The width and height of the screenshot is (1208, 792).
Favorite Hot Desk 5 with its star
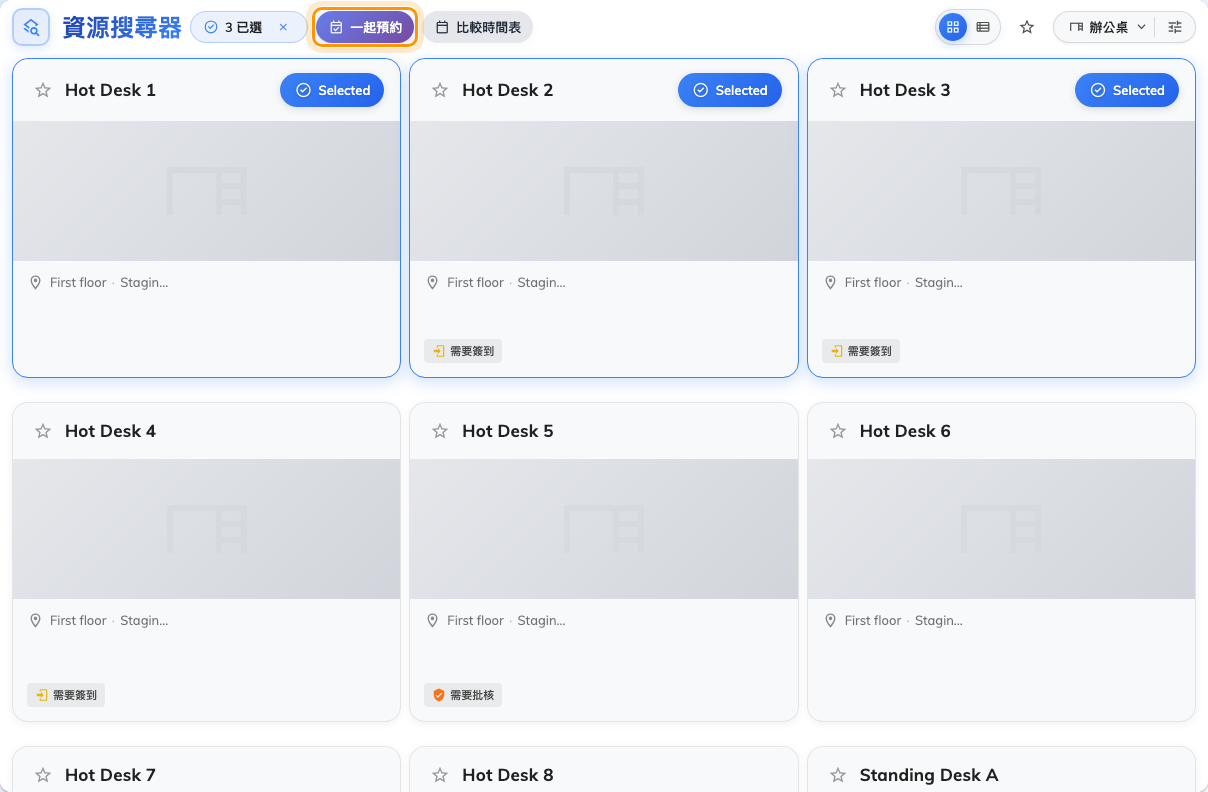[440, 431]
